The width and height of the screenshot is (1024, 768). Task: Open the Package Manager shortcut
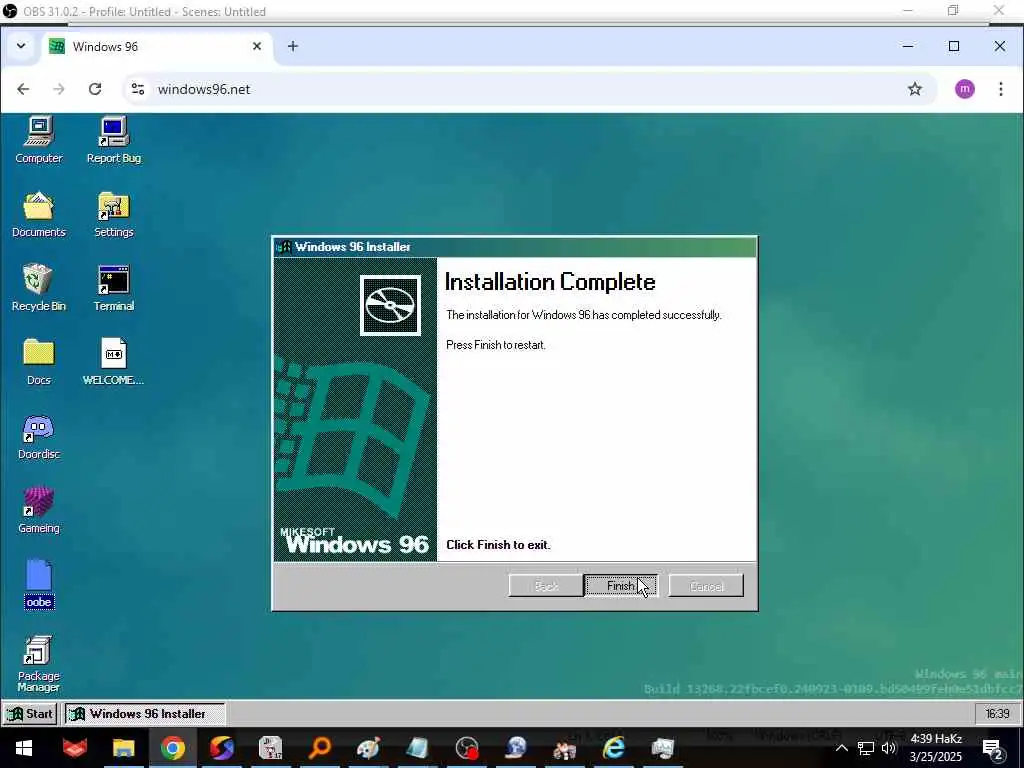point(39,664)
